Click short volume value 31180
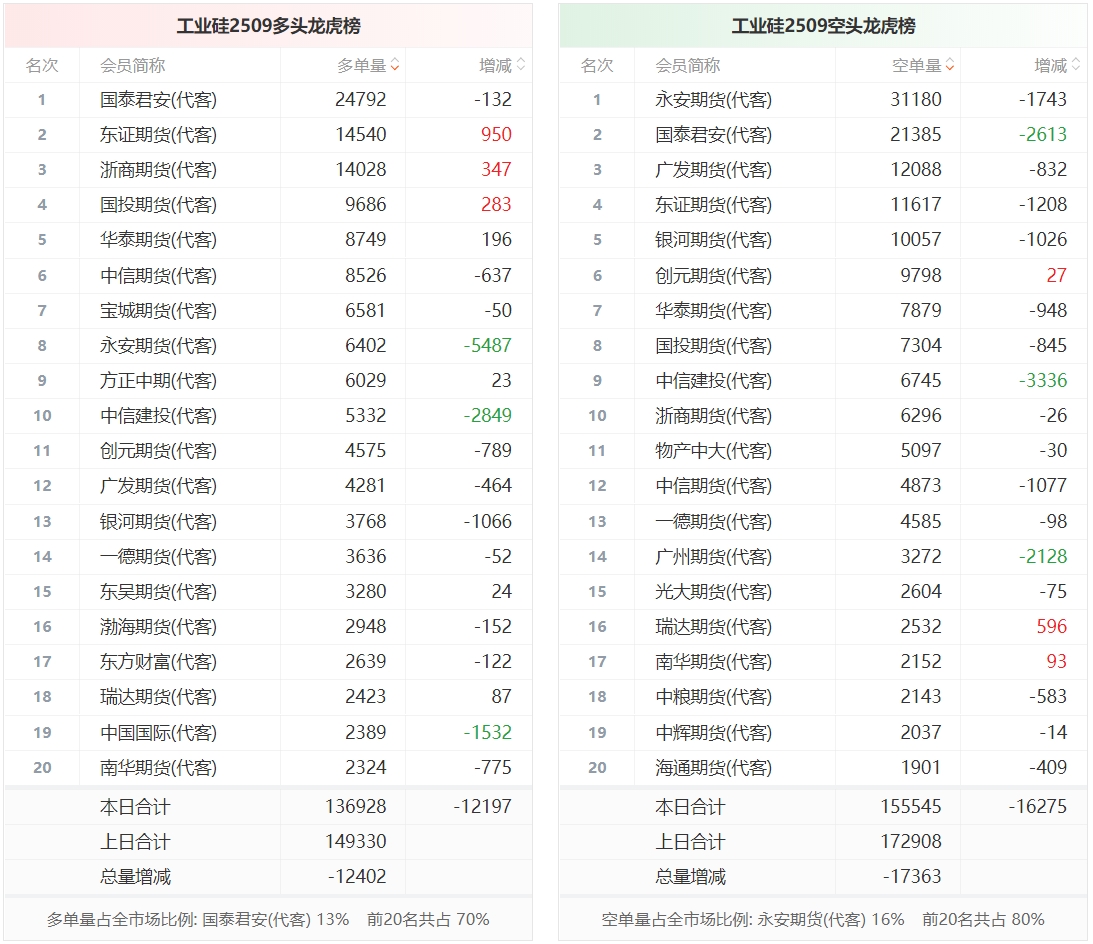Screen dimensions: 1093x944 click(x=916, y=100)
